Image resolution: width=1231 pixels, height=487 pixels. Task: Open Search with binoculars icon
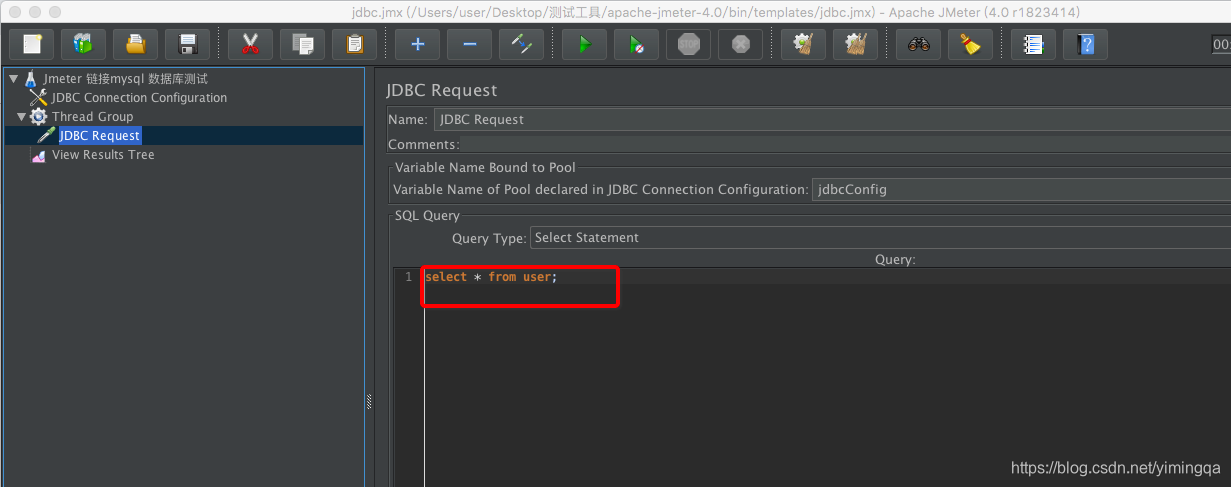click(918, 44)
